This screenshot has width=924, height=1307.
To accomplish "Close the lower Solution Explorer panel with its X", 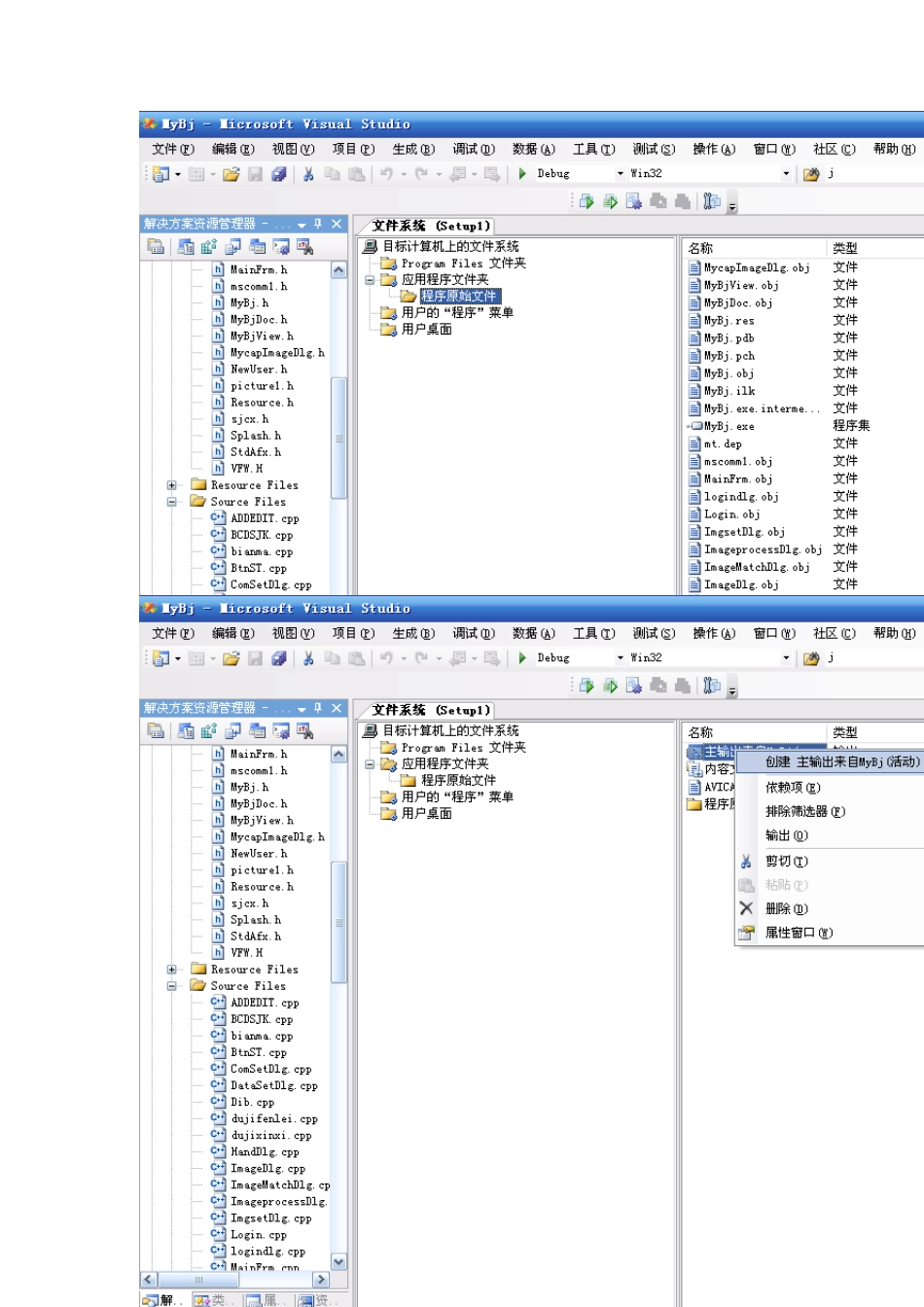I will (x=337, y=708).
